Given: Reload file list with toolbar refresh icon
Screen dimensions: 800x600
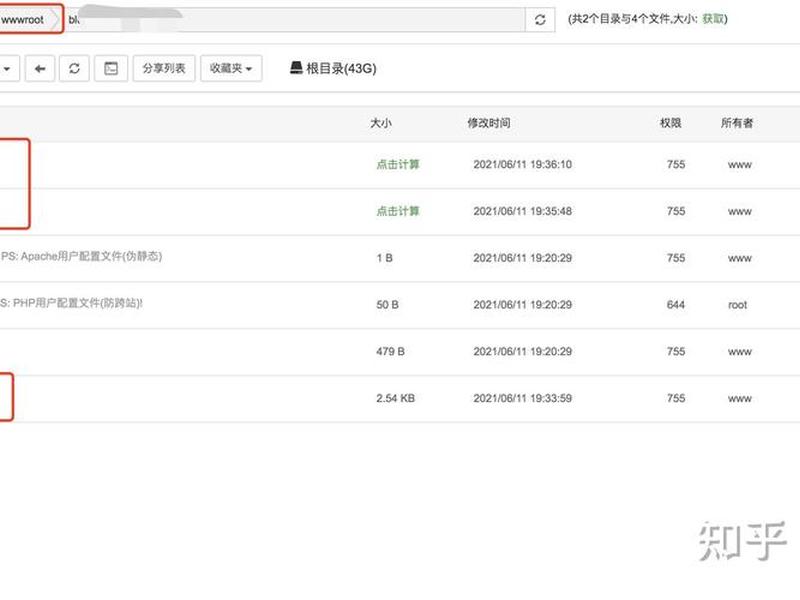Looking at the screenshot, I should pos(74,68).
